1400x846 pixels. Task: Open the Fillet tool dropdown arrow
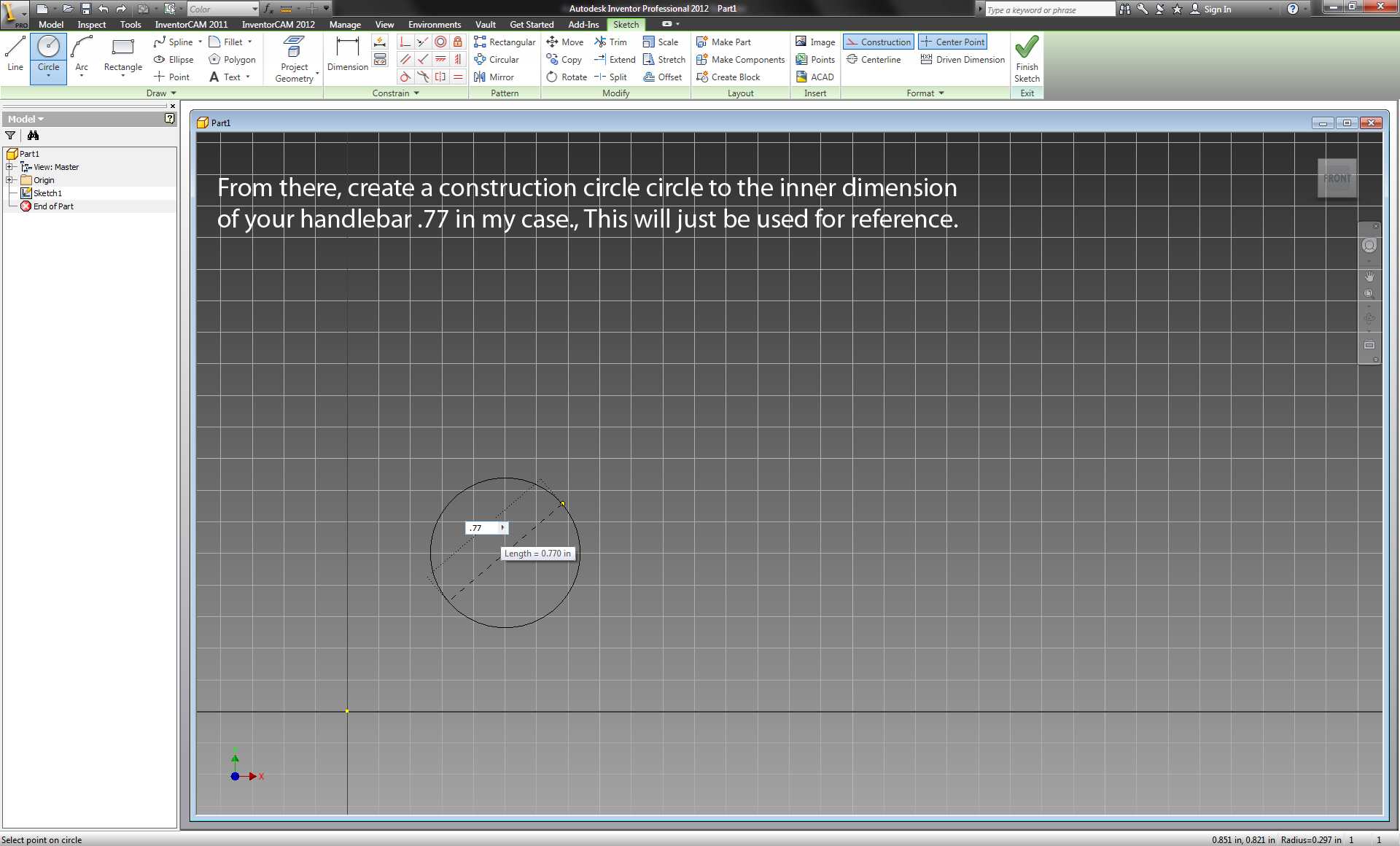[249, 42]
